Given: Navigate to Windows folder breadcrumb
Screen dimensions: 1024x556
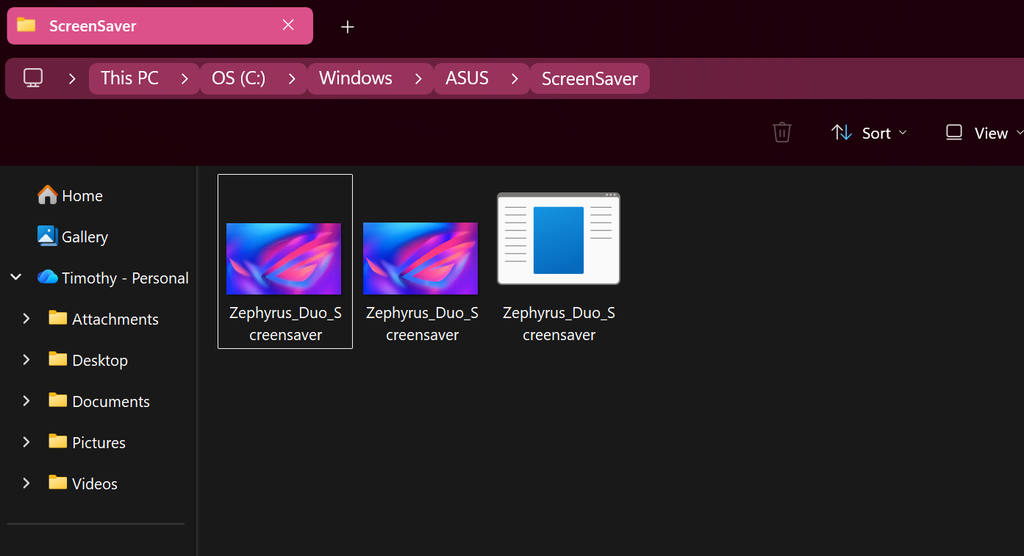Looking at the screenshot, I should pos(355,78).
